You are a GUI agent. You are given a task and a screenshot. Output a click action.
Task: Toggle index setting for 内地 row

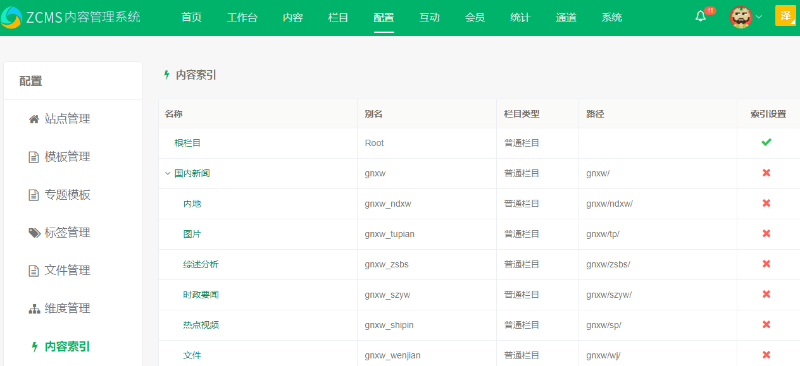pos(766,203)
